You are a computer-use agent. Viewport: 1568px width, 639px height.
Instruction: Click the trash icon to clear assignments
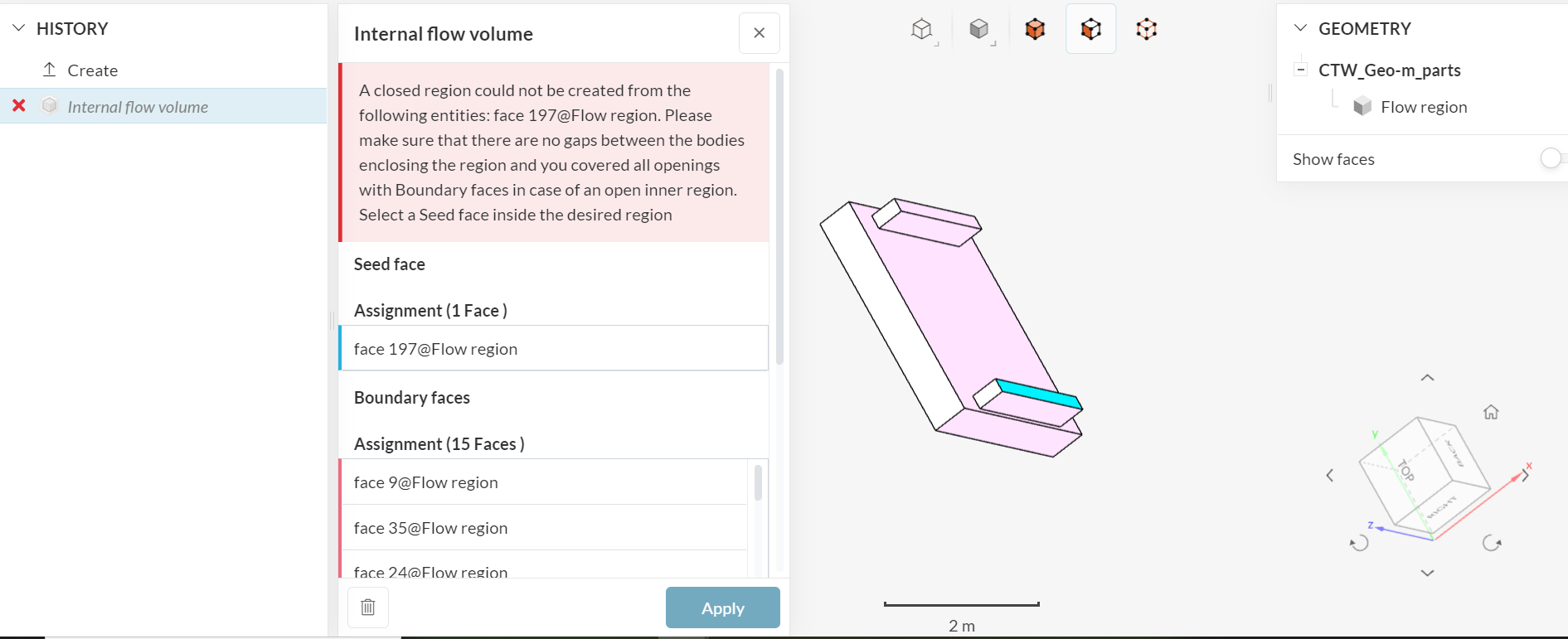[367, 607]
